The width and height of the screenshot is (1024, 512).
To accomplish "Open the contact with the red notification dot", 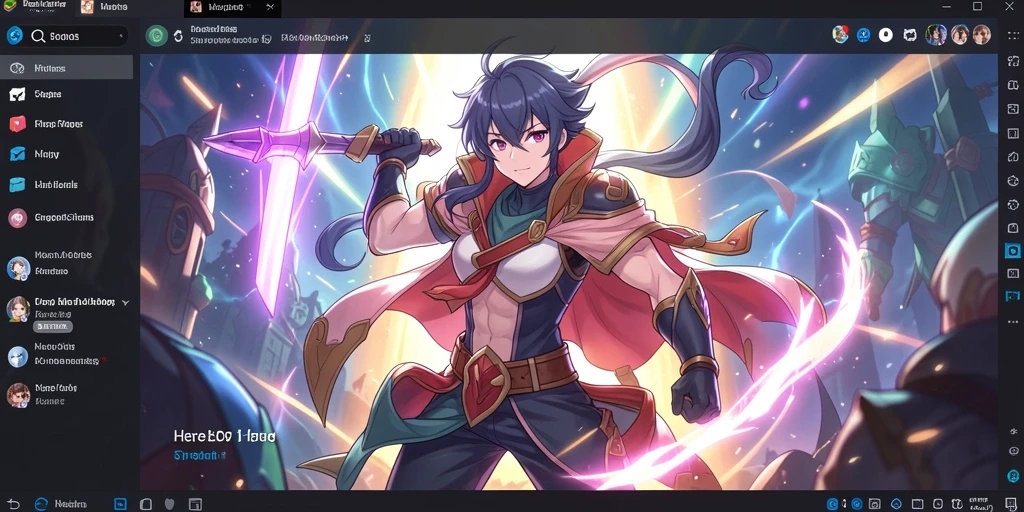I will (x=67, y=354).
